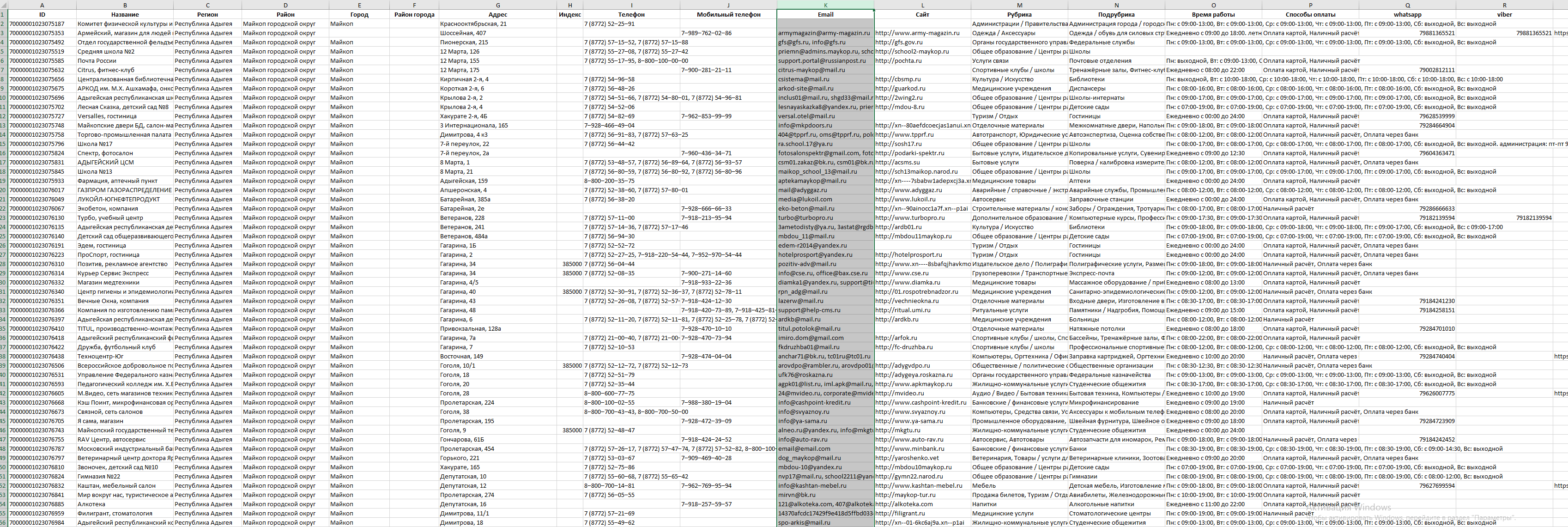Select address cell 'Восточная, 149'
Image resolution: width=1568 pixels, height=527 pixels.
[x=497, y=357]
